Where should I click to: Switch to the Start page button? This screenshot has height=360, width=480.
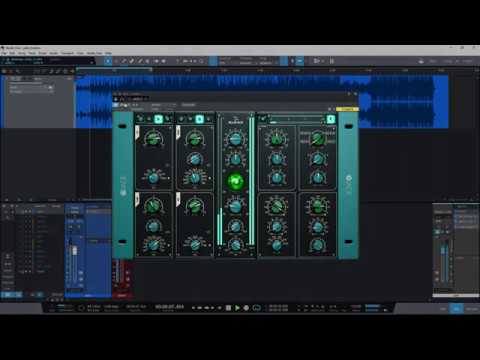coord(433,61)
